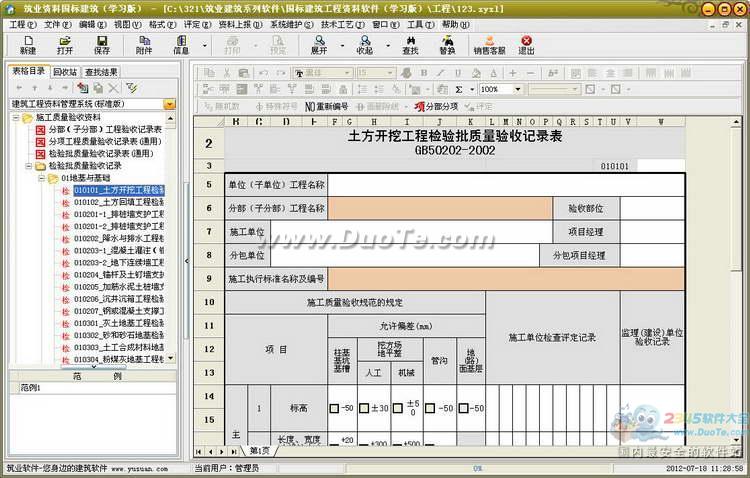Click the 查找 (Find) binoculars icon

410,45
